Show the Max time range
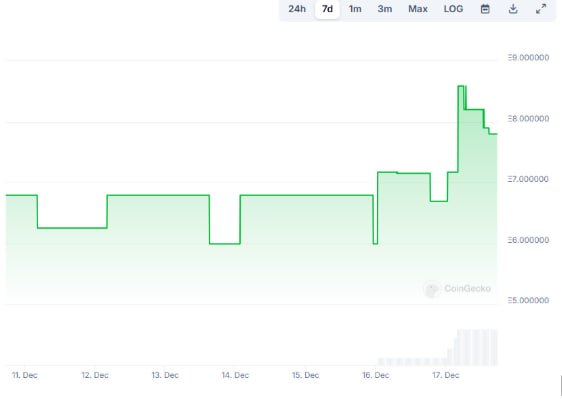The image size is (562, 399). [418, 9]
